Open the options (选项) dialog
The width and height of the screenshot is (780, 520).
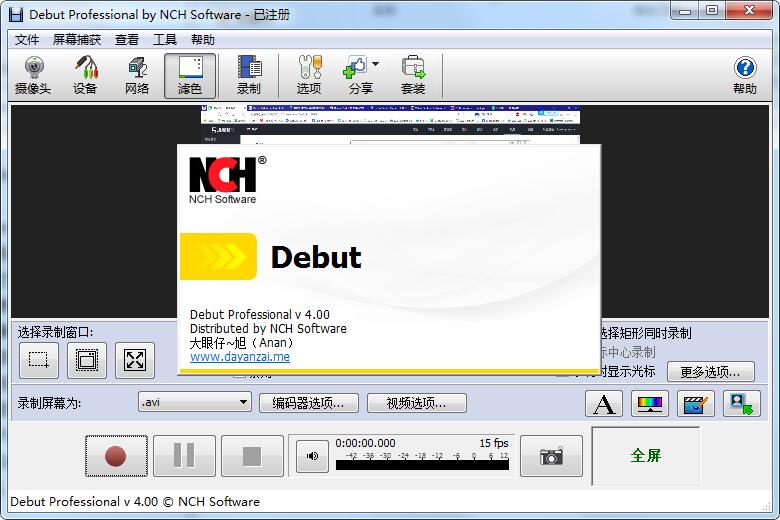click(x=309, y=76)
